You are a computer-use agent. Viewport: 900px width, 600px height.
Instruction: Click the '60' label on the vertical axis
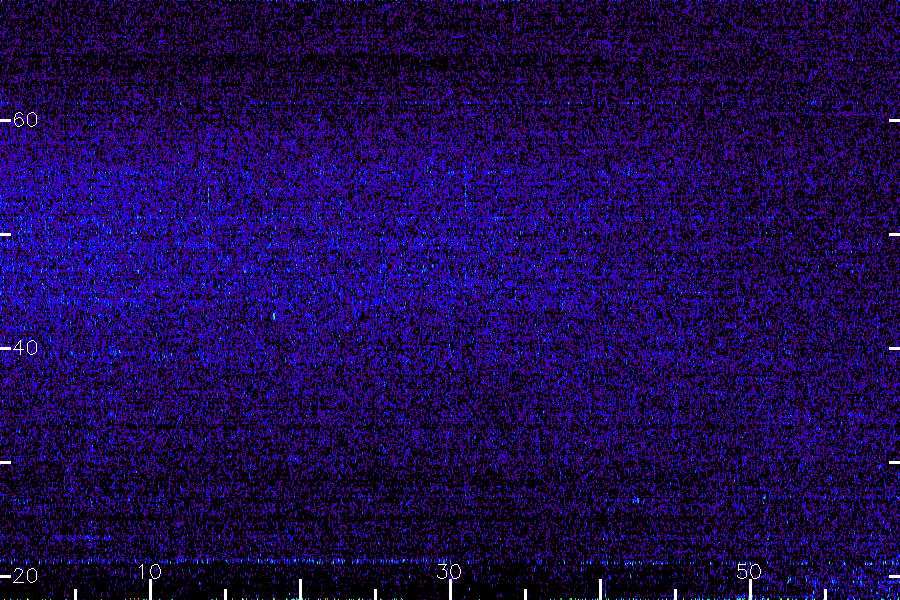click(x=25, y=120)
